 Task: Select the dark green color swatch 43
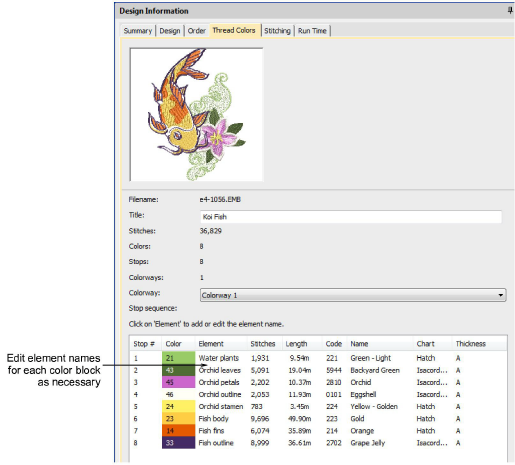(x=178, y=370)
